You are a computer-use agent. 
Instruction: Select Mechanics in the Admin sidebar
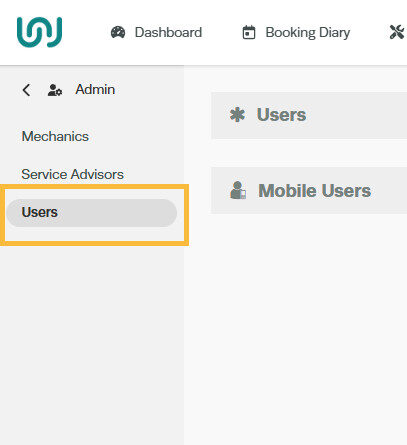tap(55, 136)
